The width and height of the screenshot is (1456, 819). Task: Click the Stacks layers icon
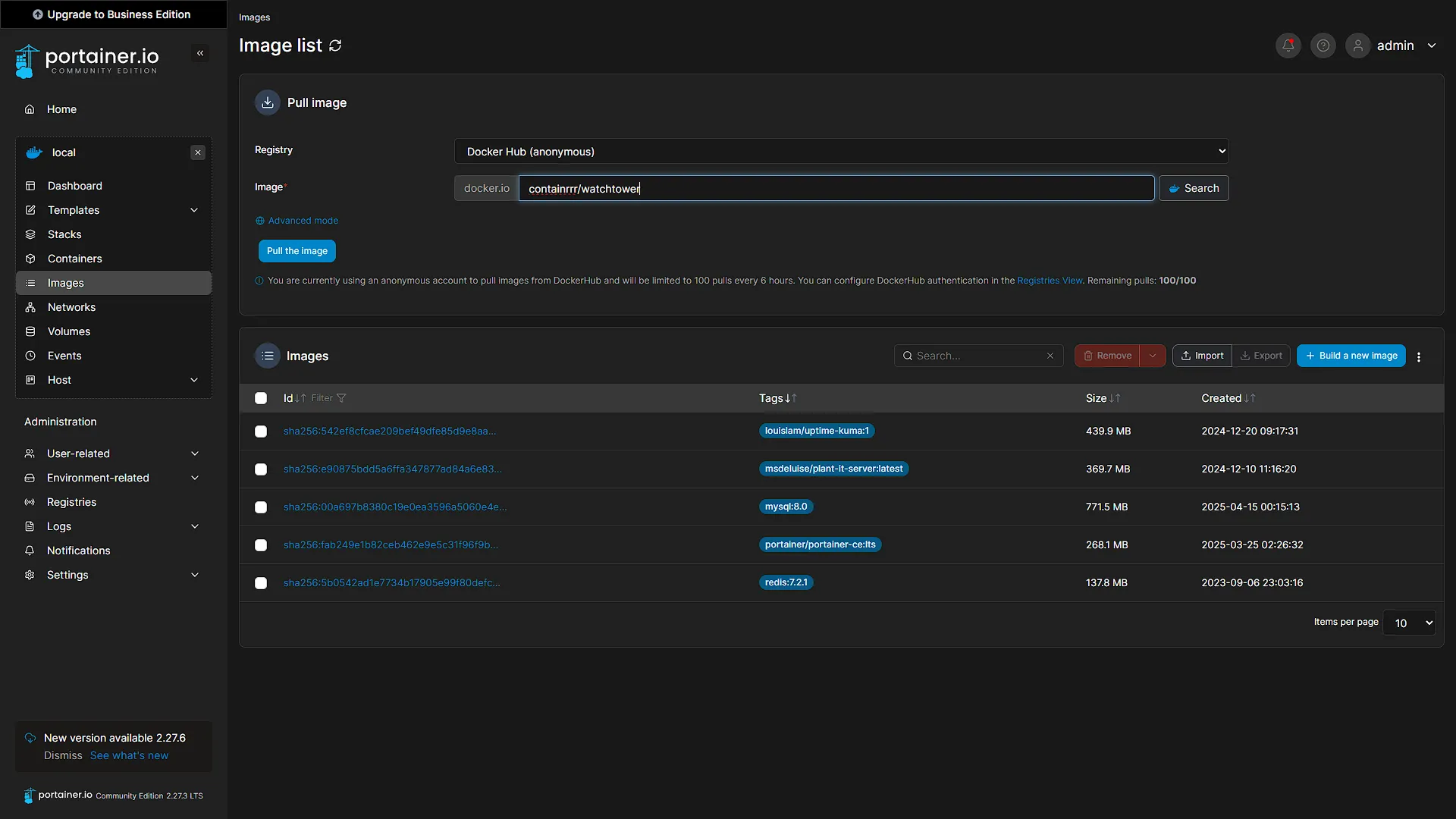30,234
